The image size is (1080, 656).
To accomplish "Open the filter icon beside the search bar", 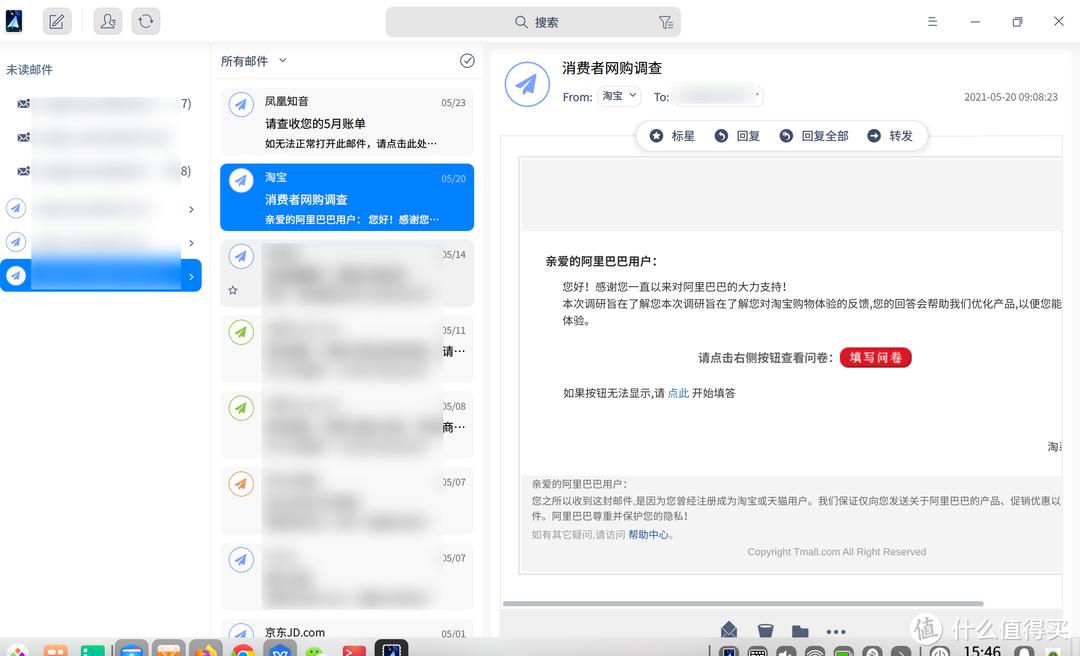I will tap(664, 21).
